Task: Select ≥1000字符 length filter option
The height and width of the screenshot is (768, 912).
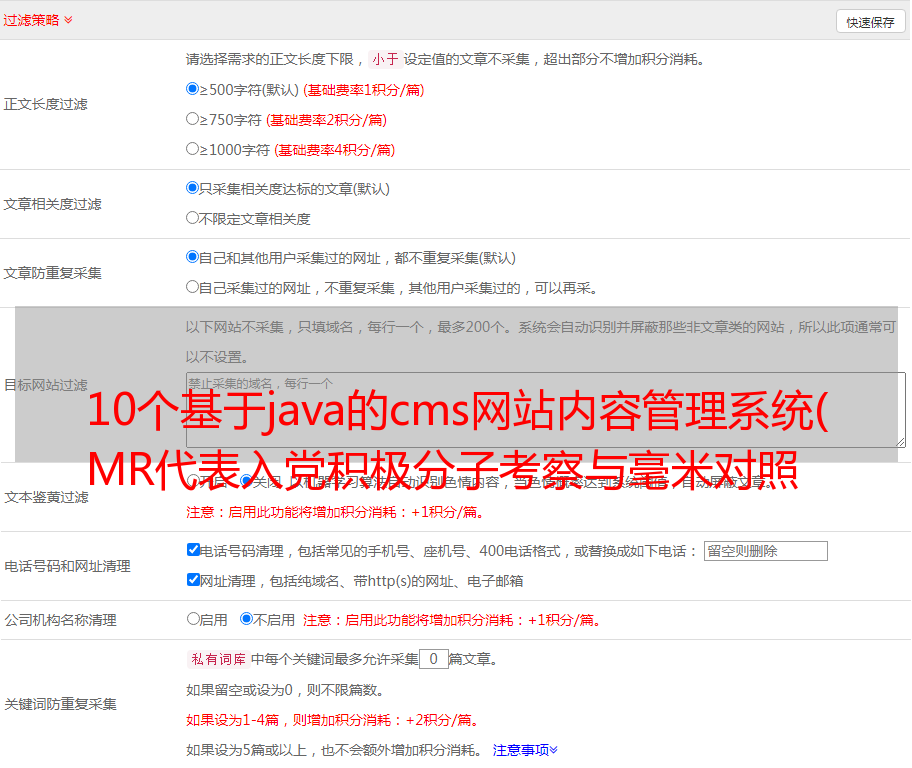Action: click(193, 148)
